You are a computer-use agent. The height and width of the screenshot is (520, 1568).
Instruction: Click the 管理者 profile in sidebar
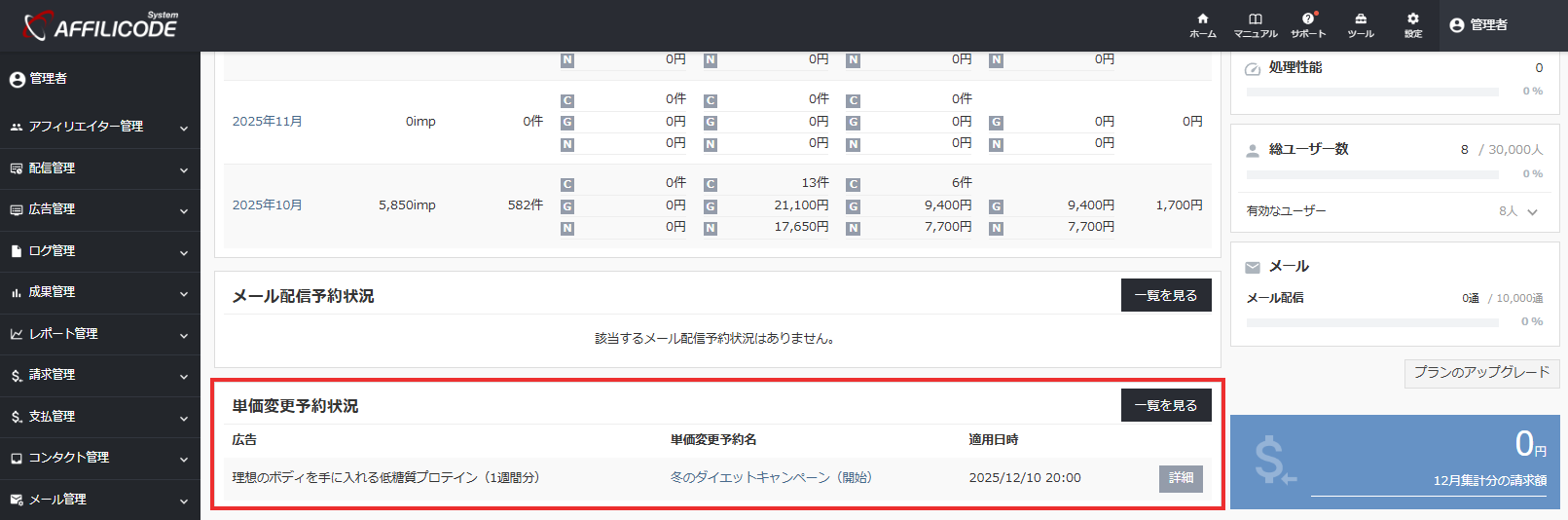pyautogui.click(x=39, y=79)
